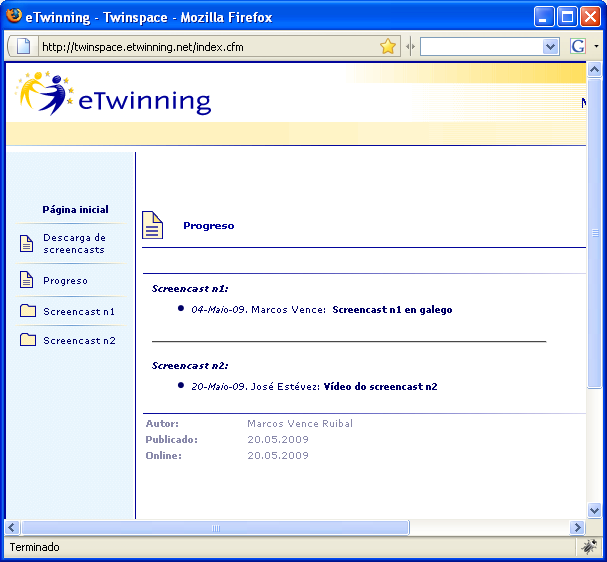Click the Progreso page heading
This screenshot has height=562, width=607.
coord(209,226)
